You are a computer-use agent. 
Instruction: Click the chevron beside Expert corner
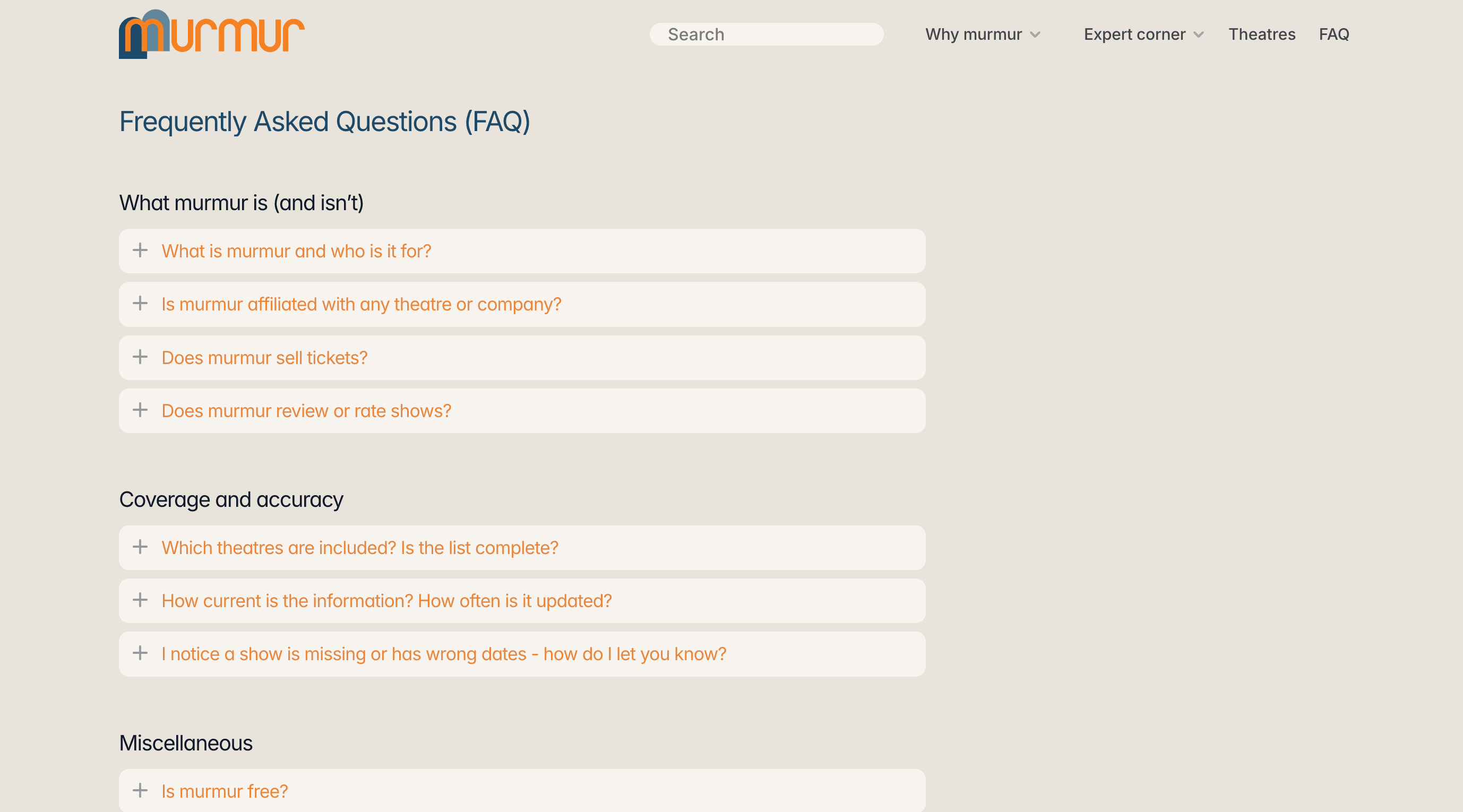click(x=1198, y=34)
